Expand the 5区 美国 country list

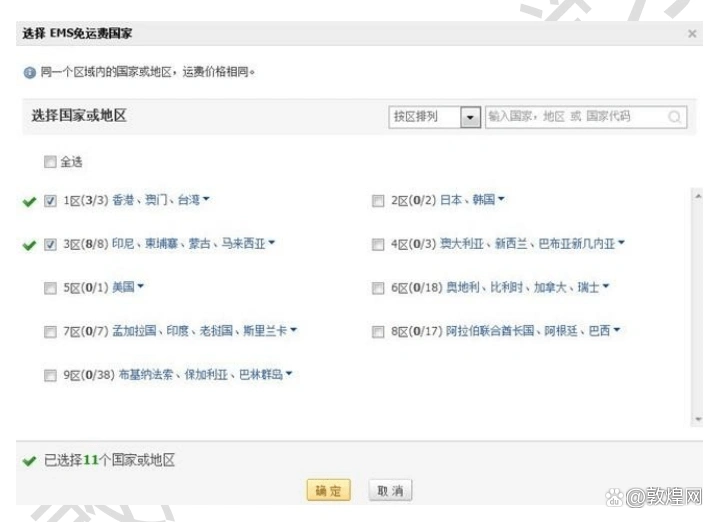pos(140,286)
